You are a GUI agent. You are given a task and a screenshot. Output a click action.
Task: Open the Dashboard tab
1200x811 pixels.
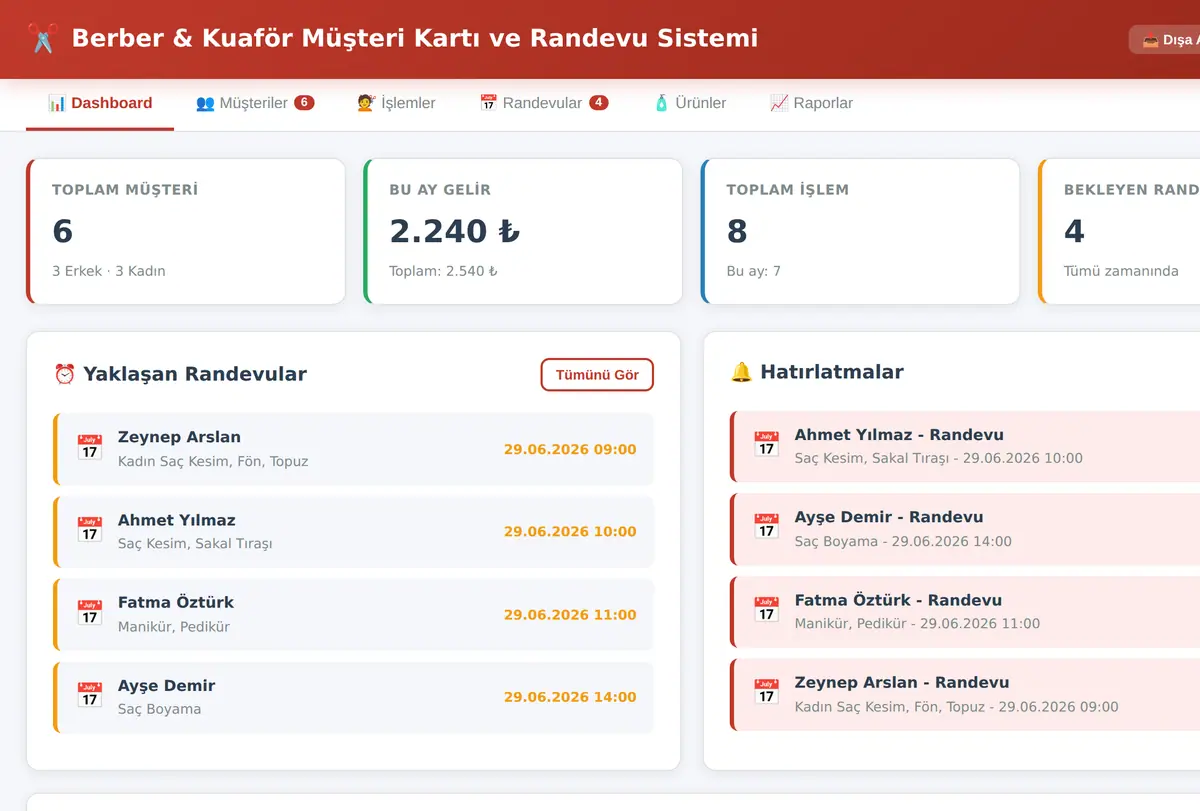tap(100, 103)
